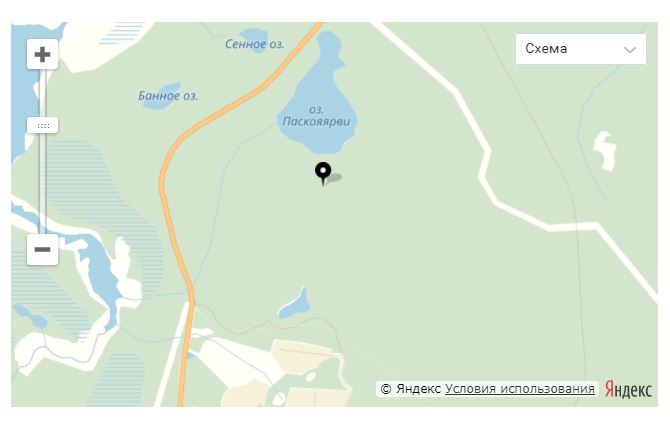Zoom in with the plus button
Screen dimensions: 670x427
[42, 54]
